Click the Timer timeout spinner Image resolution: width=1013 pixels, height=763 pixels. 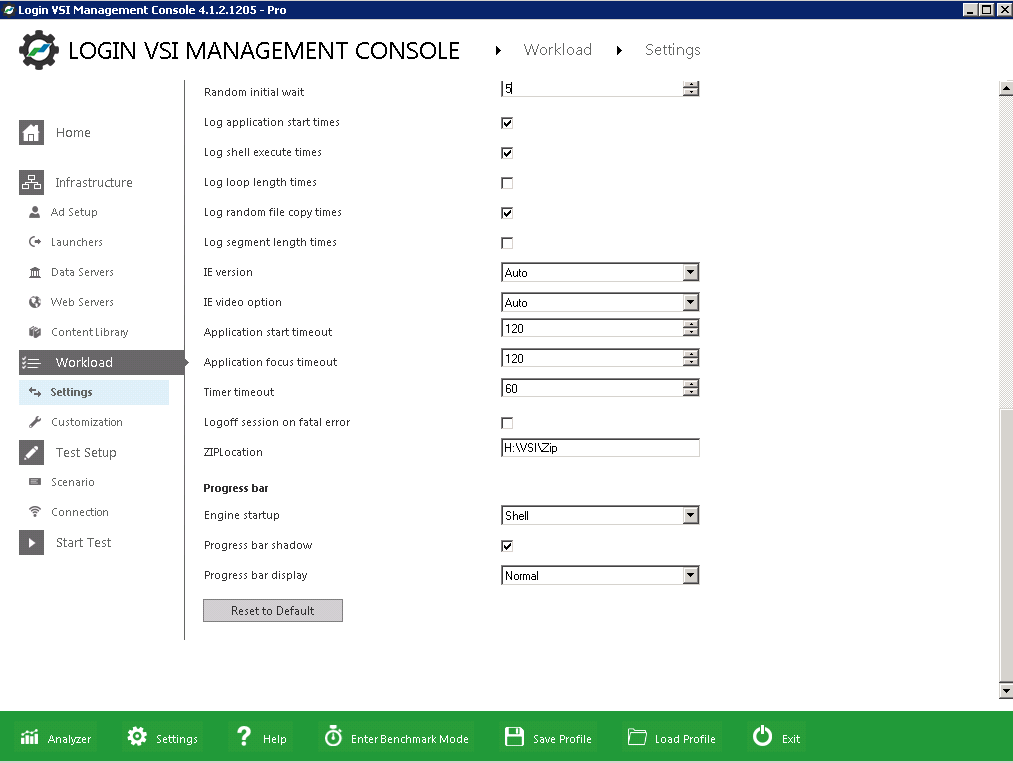click(x=691, y=388)
